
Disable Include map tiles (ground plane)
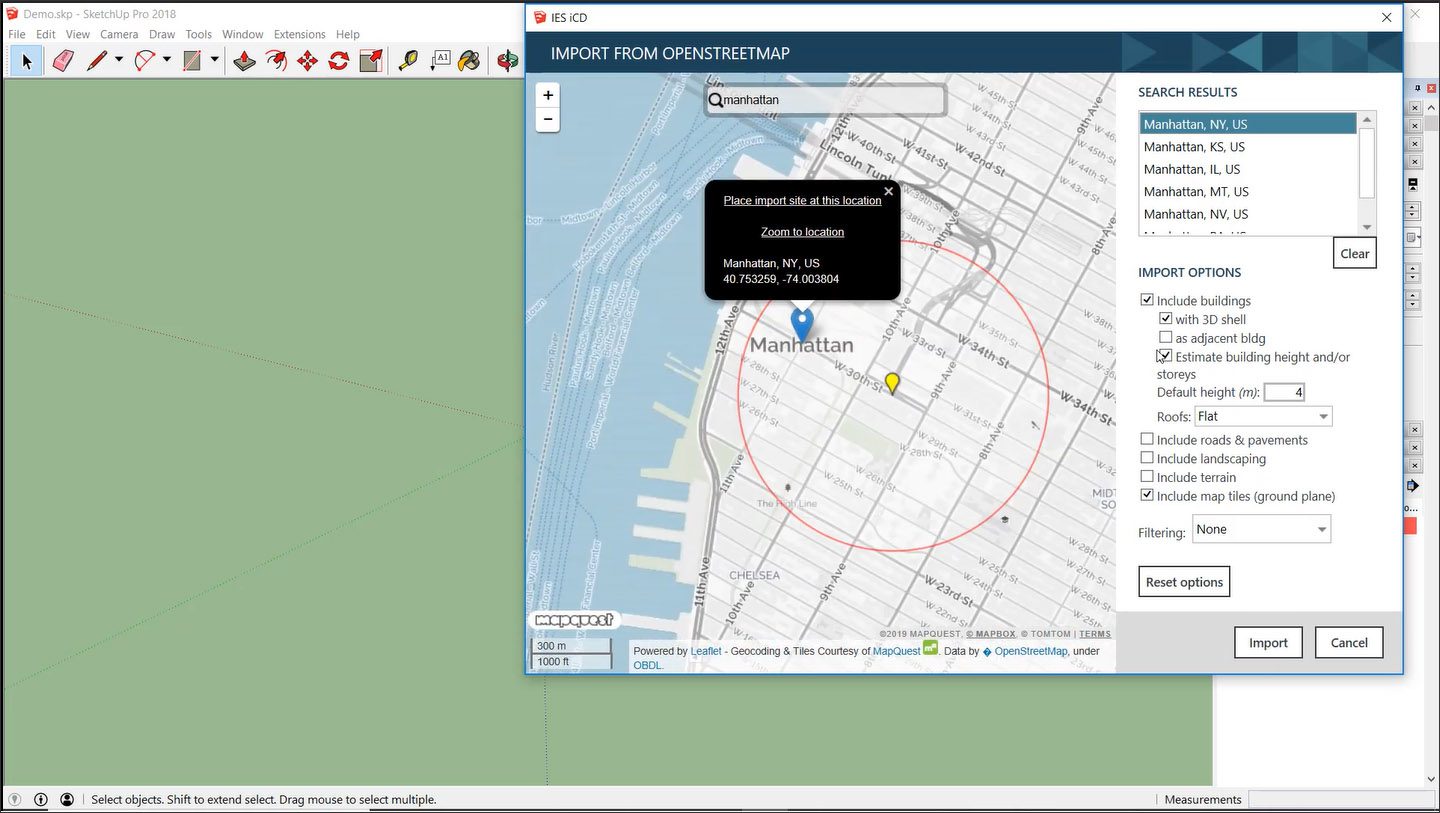pos(1147,495)
